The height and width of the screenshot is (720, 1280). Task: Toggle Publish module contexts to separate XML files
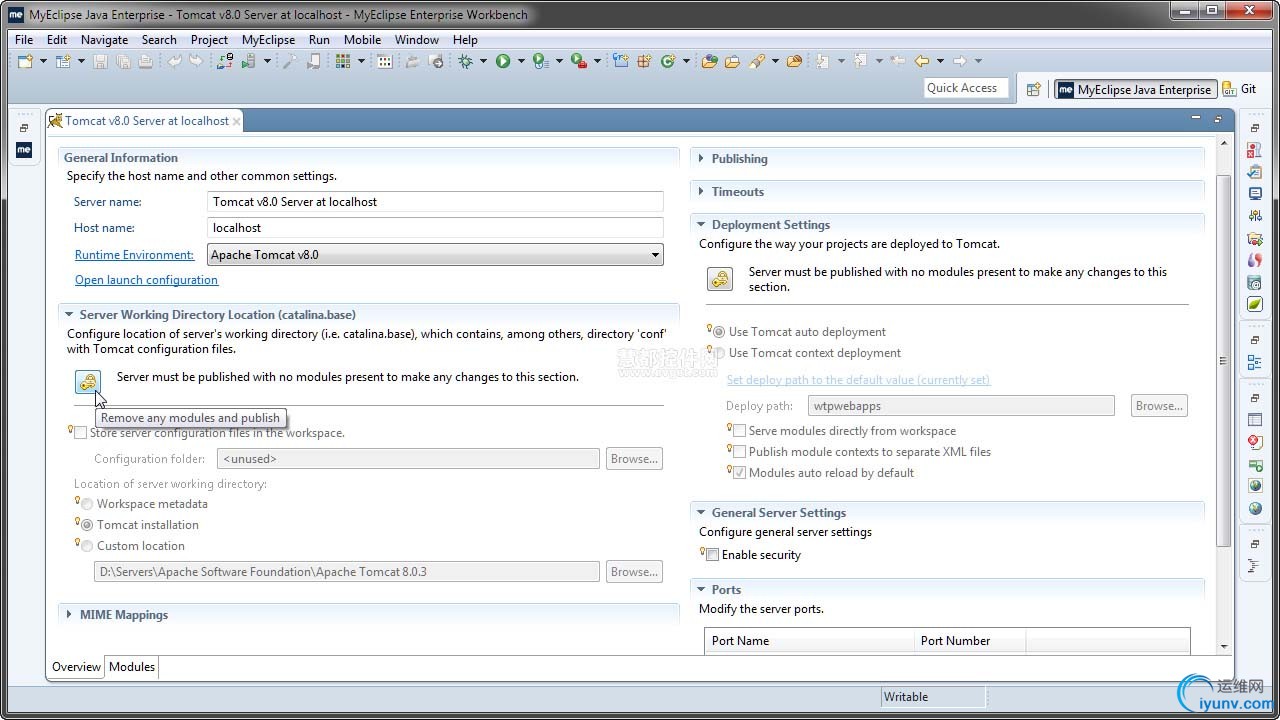740,452
